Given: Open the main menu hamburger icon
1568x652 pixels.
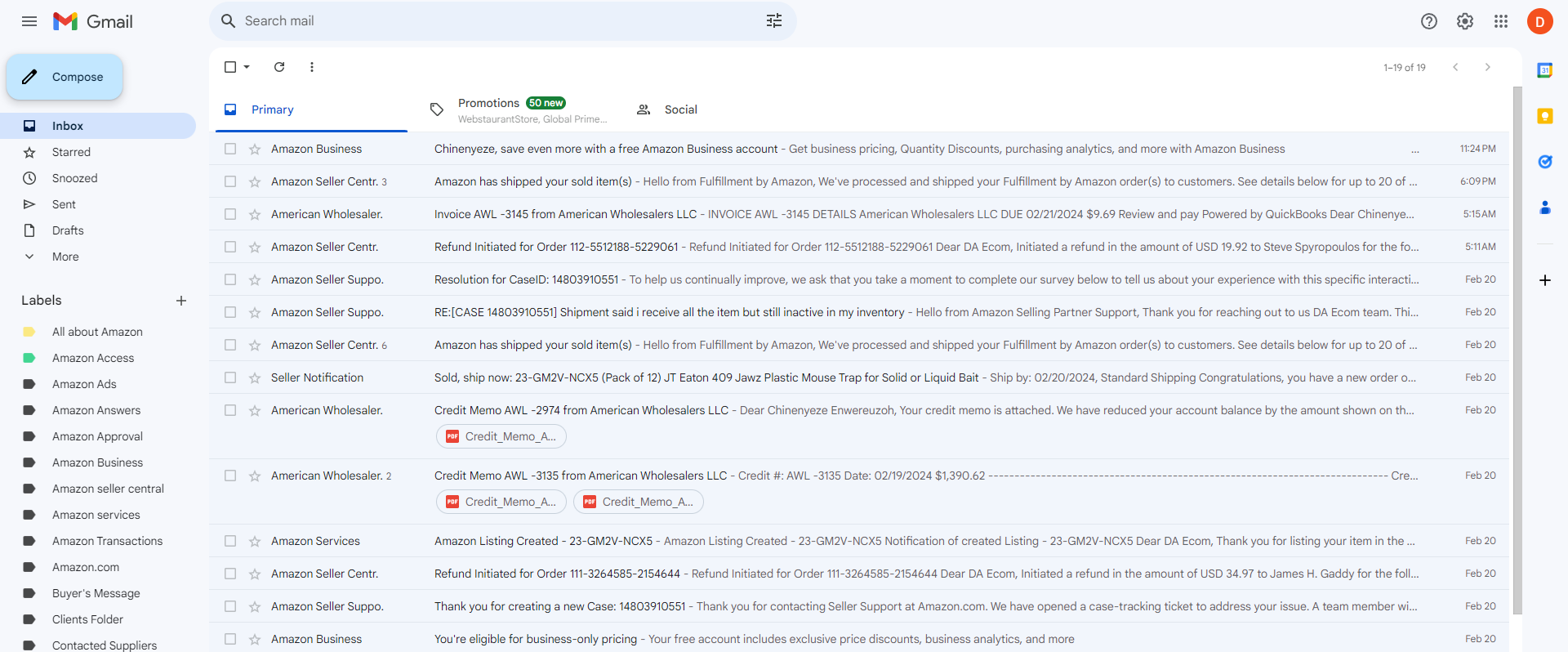Looking at the screenshot, I should coord(29,21).
